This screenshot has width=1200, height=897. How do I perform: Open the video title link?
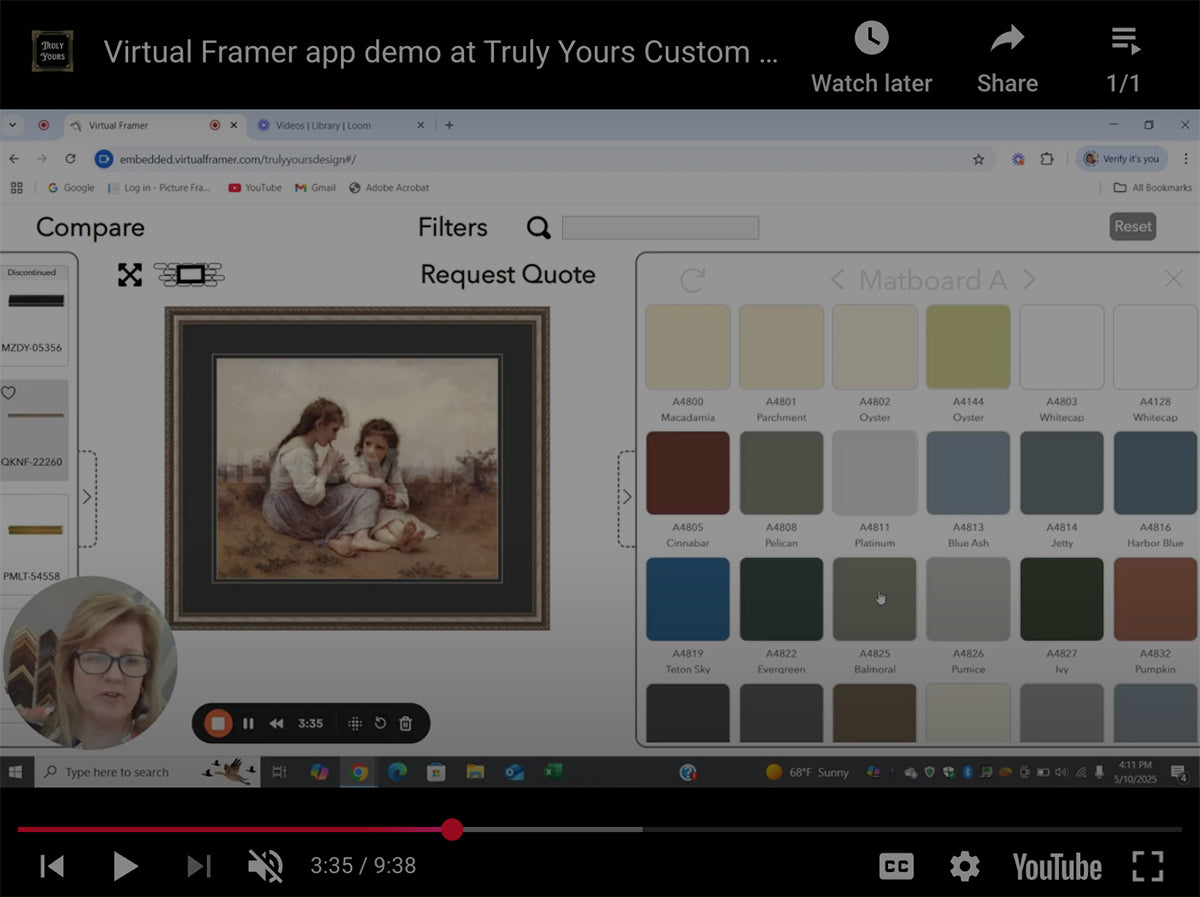tap(440, 52)
